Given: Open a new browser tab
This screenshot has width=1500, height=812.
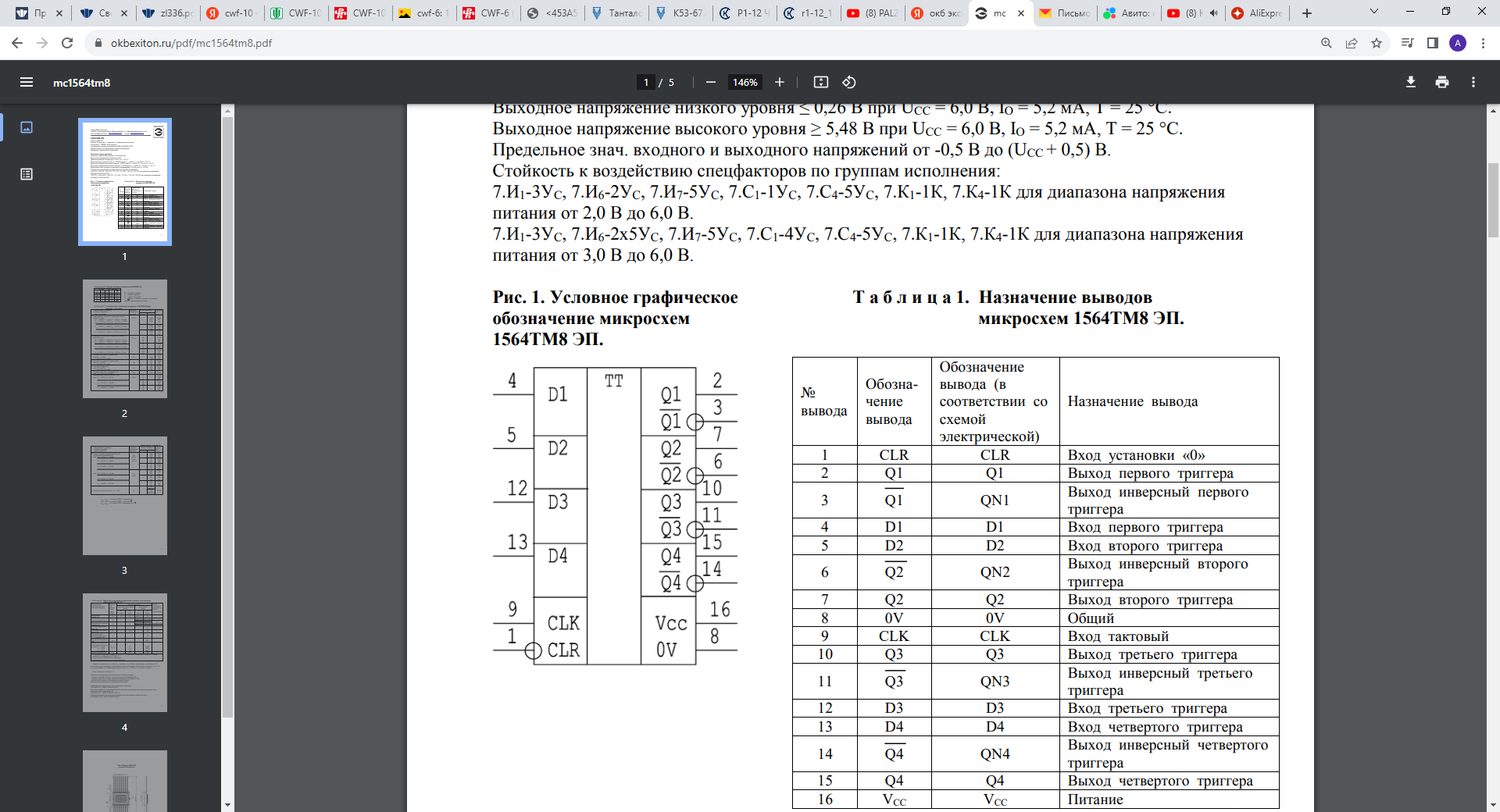Looking at the screenshot, I should [1306, 13].
